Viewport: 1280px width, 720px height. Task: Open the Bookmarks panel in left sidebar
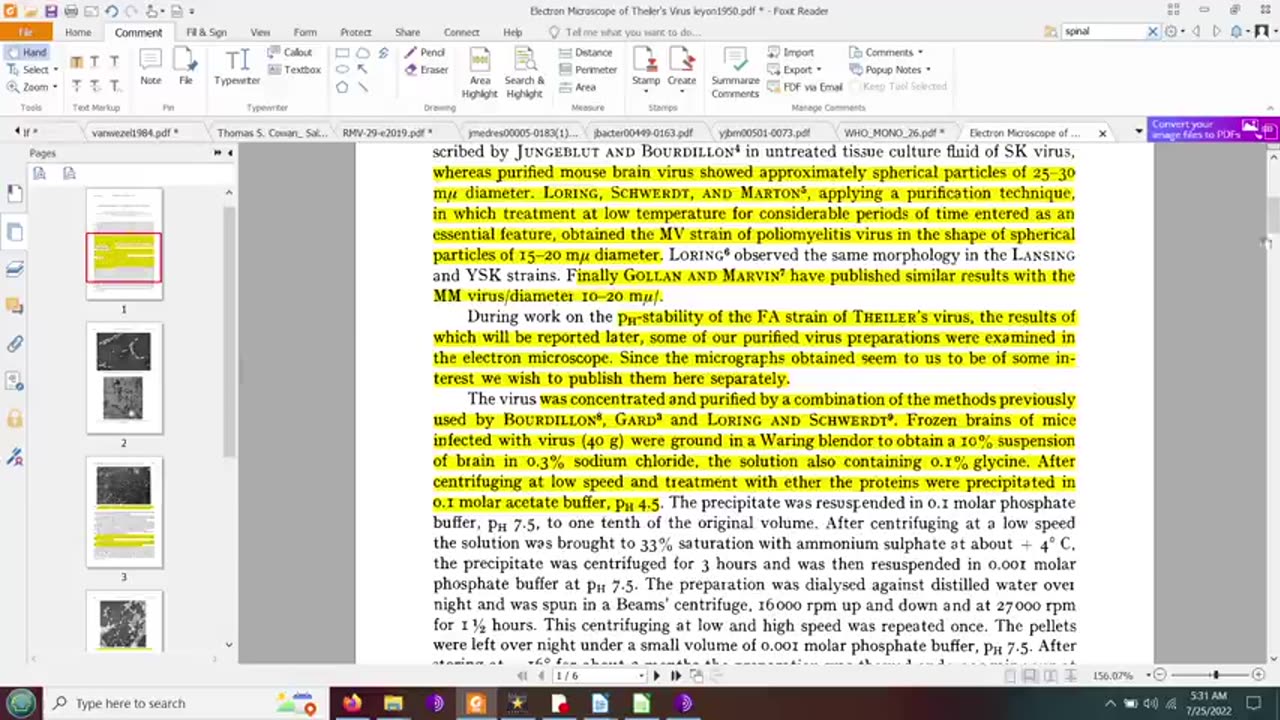[15, 192]
